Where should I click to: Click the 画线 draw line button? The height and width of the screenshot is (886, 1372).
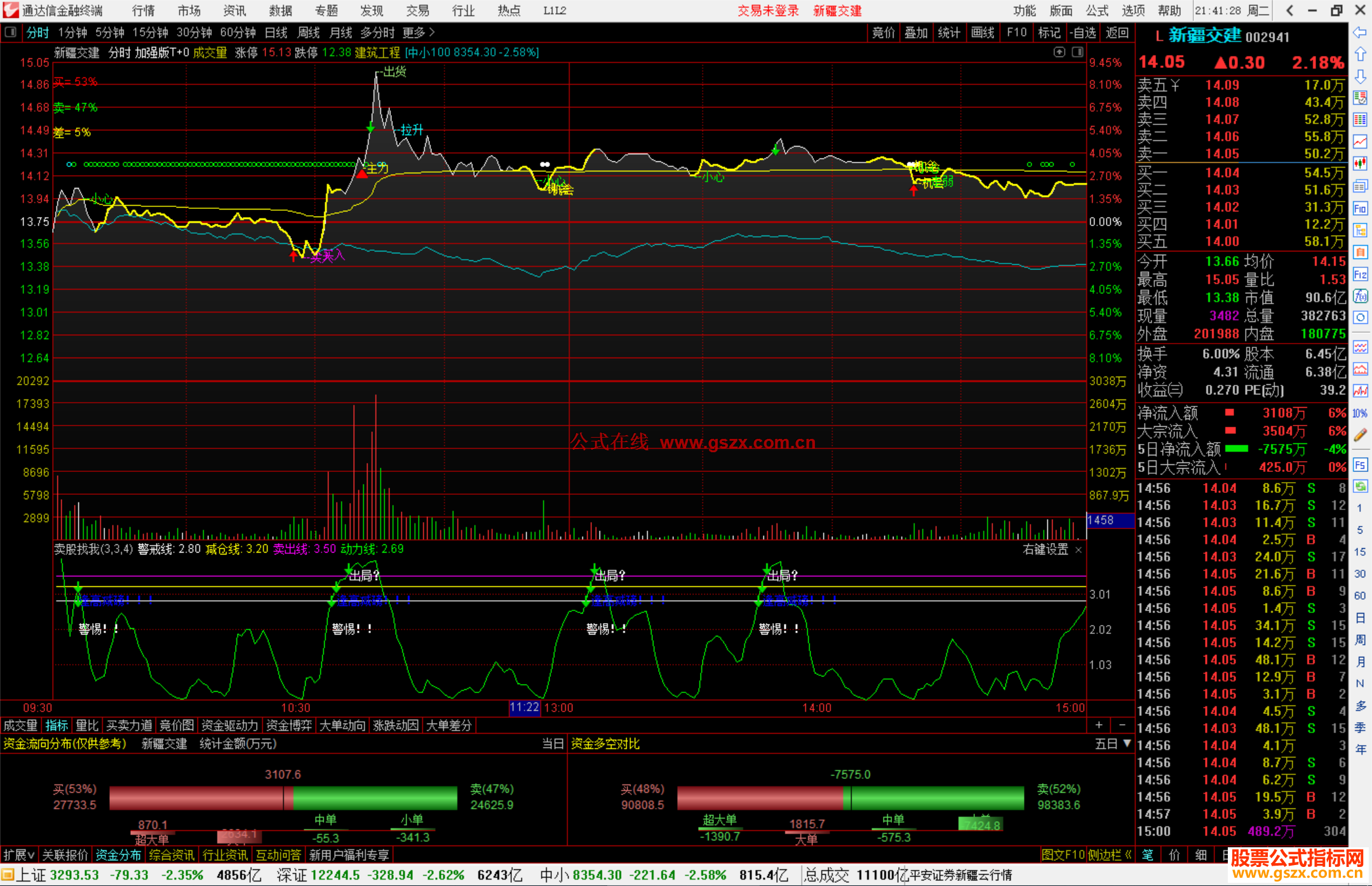tap(983, 32)
